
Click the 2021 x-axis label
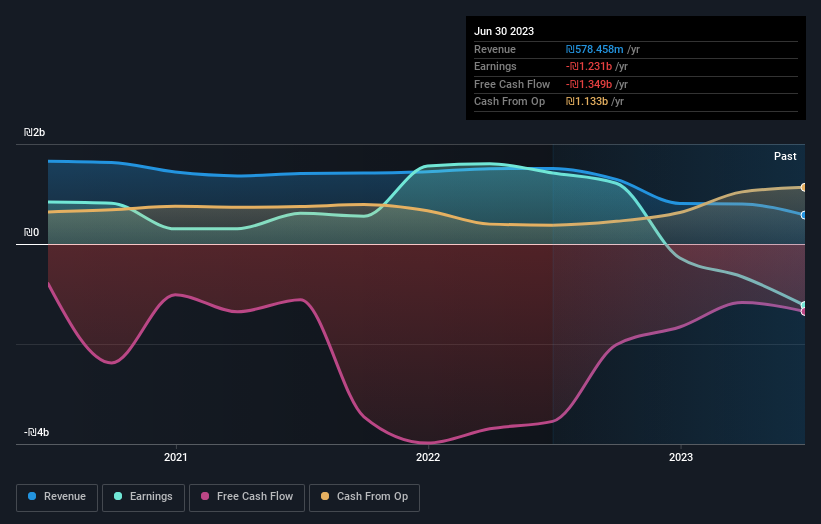(x=175, y=458)
